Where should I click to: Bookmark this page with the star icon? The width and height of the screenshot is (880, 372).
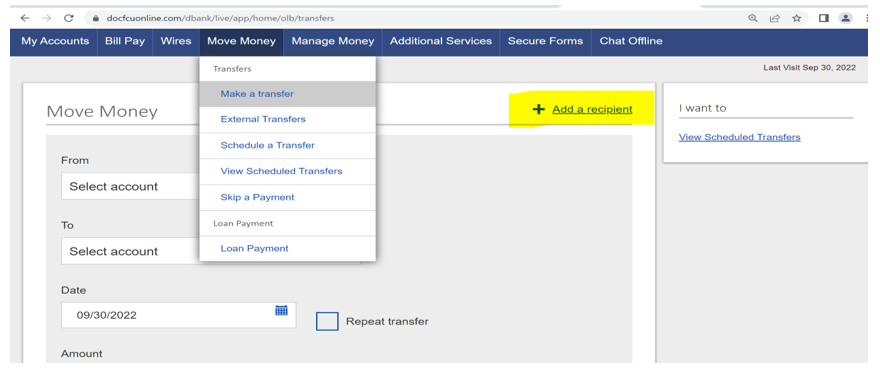tap(796, 18)
